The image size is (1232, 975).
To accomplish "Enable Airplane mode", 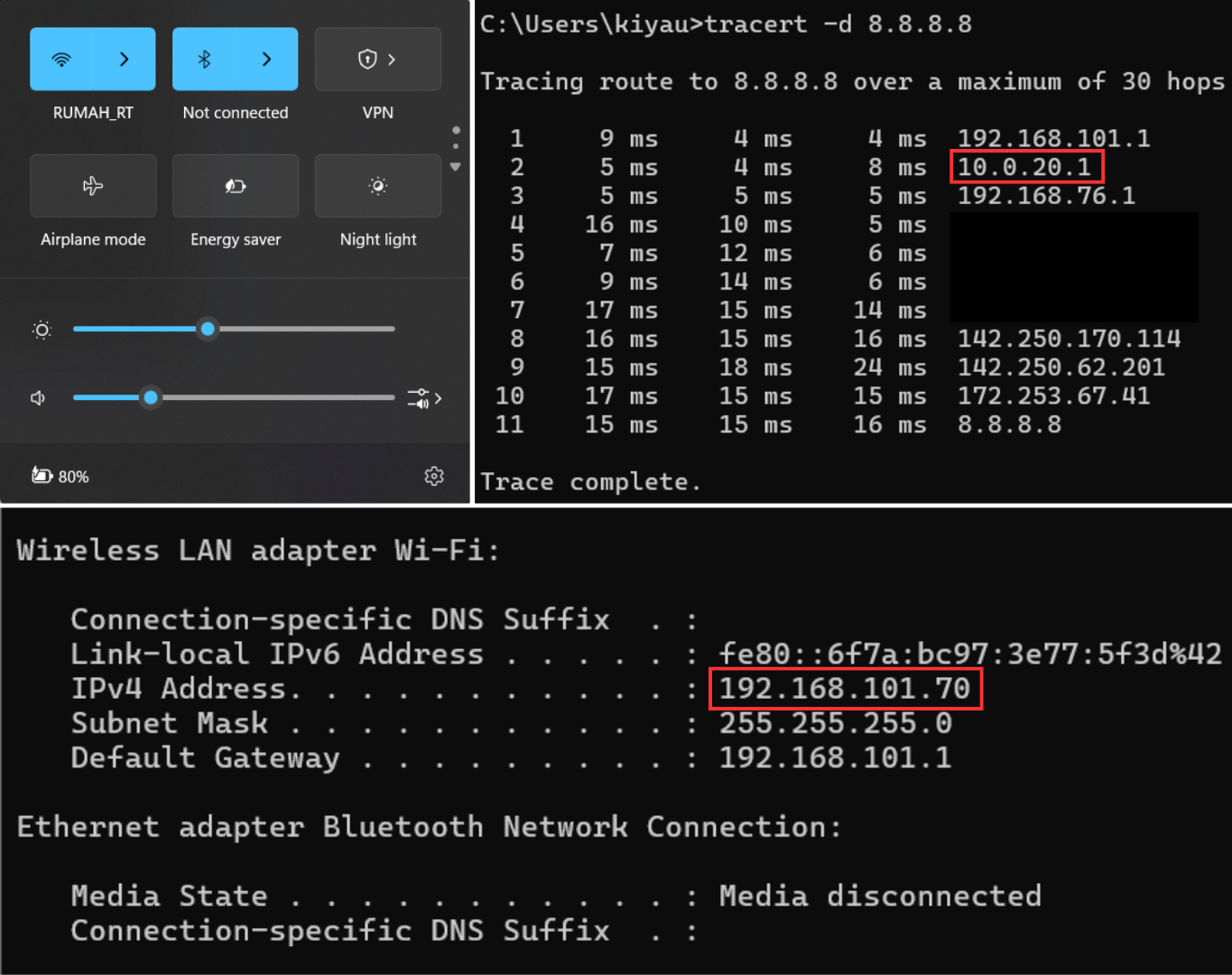I will (x=93, y=186).
